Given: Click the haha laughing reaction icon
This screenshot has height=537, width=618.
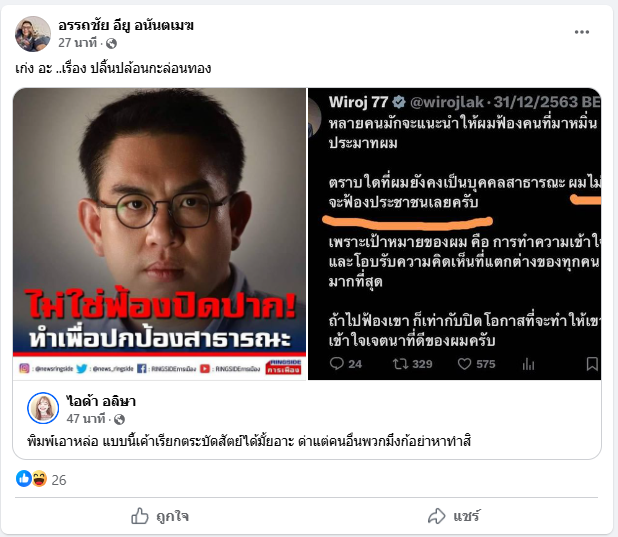Looking at the screenshot, I should 39,479.
